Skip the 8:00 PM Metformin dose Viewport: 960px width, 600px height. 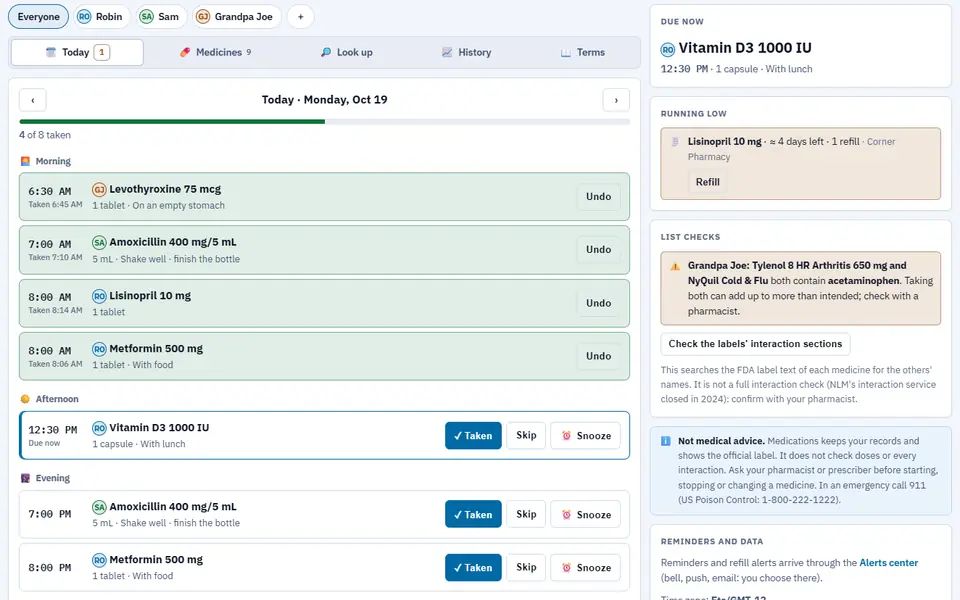coord(526,568)
